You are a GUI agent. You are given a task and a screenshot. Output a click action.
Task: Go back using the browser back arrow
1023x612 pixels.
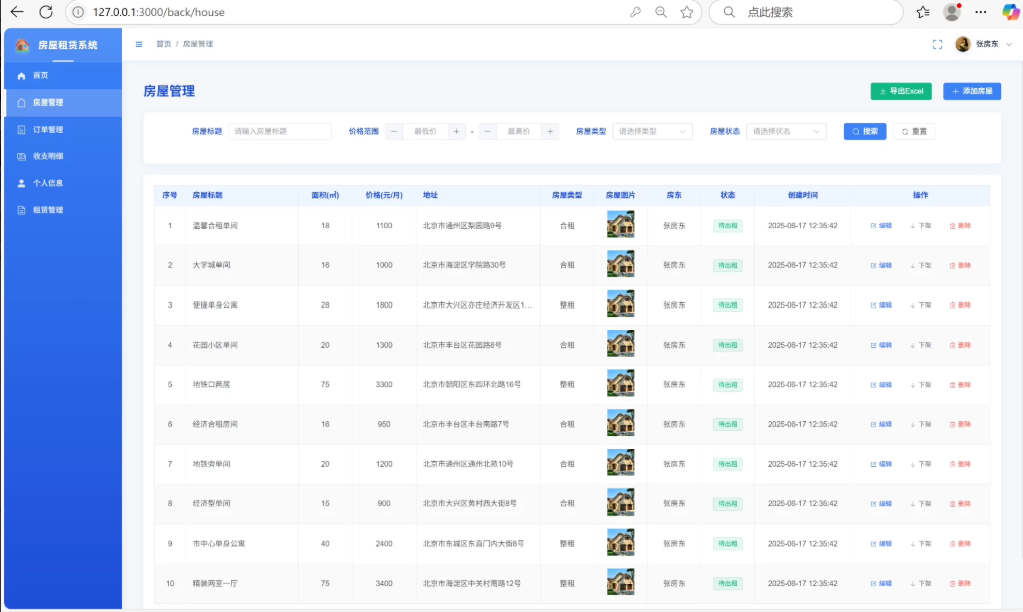pos(17,12)
